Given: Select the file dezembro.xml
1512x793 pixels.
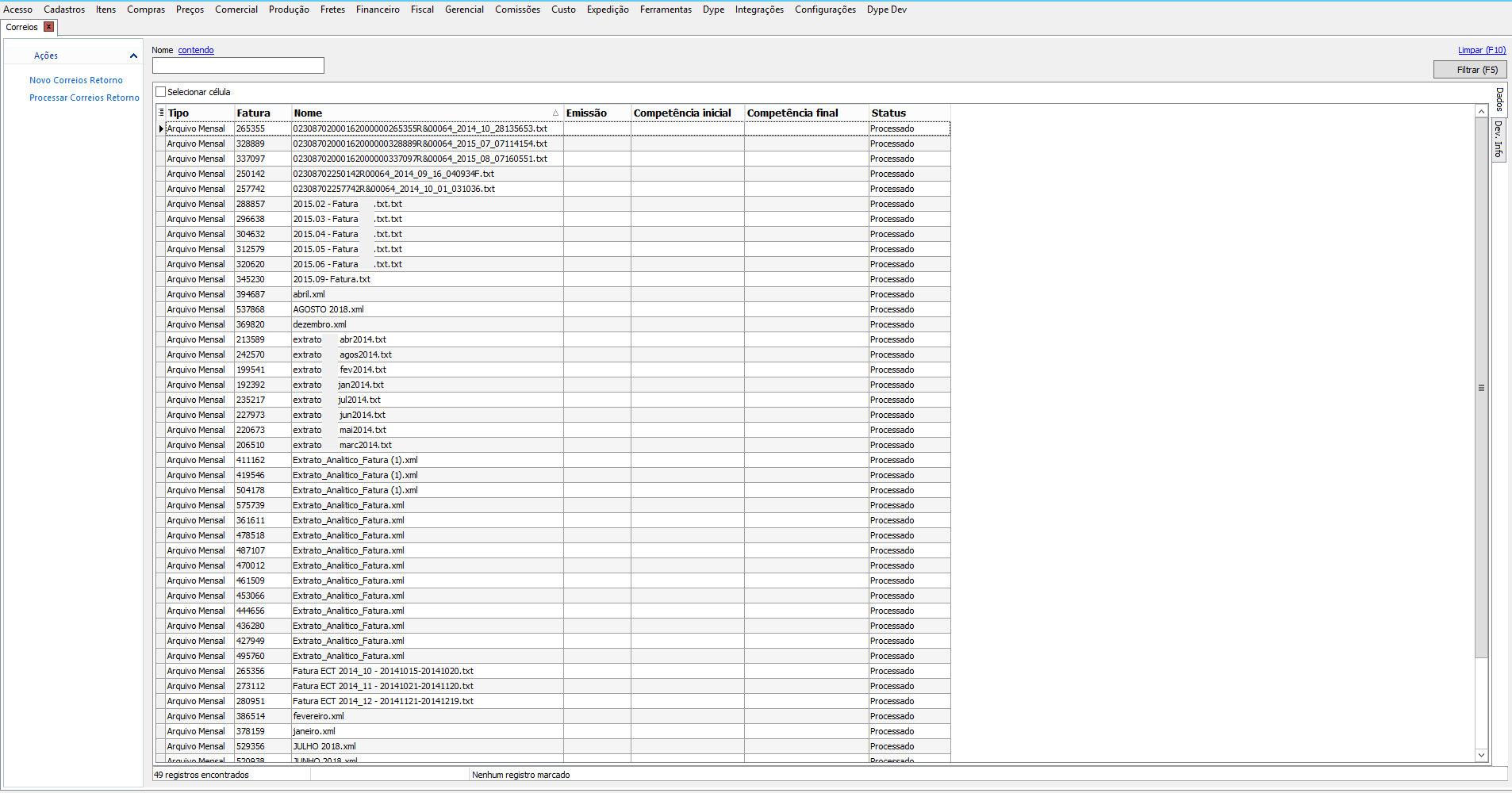Looking at the screenshot, I should (x=320, y=324).
